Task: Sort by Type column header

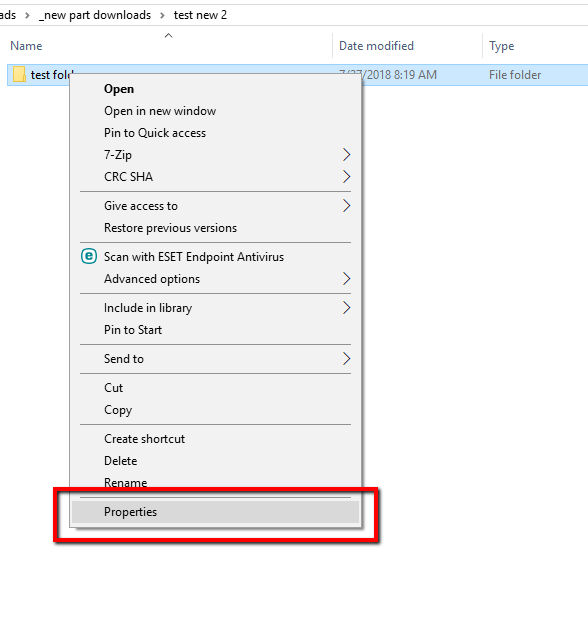Action: coord(502,46)
